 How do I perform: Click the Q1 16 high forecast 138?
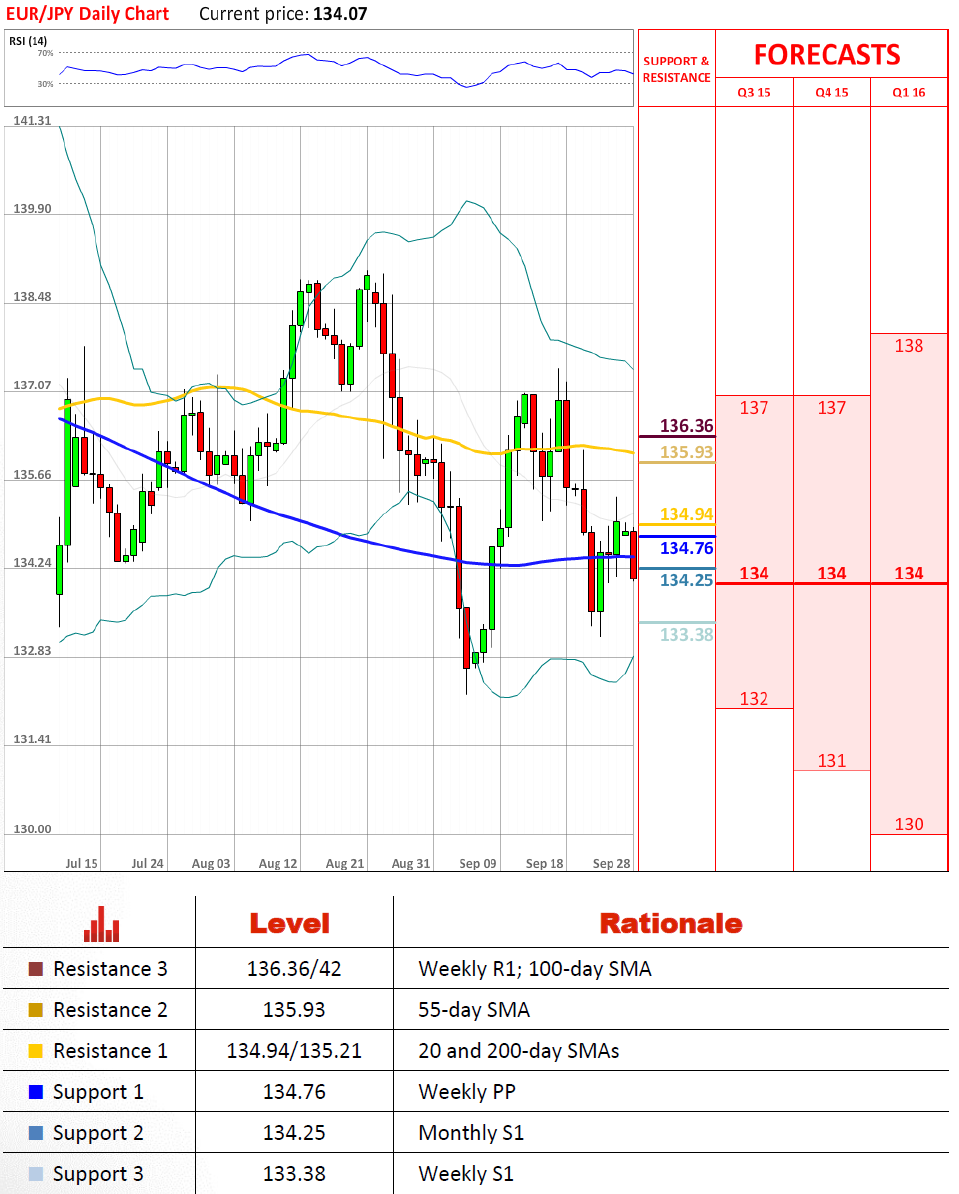pos(909,346)
